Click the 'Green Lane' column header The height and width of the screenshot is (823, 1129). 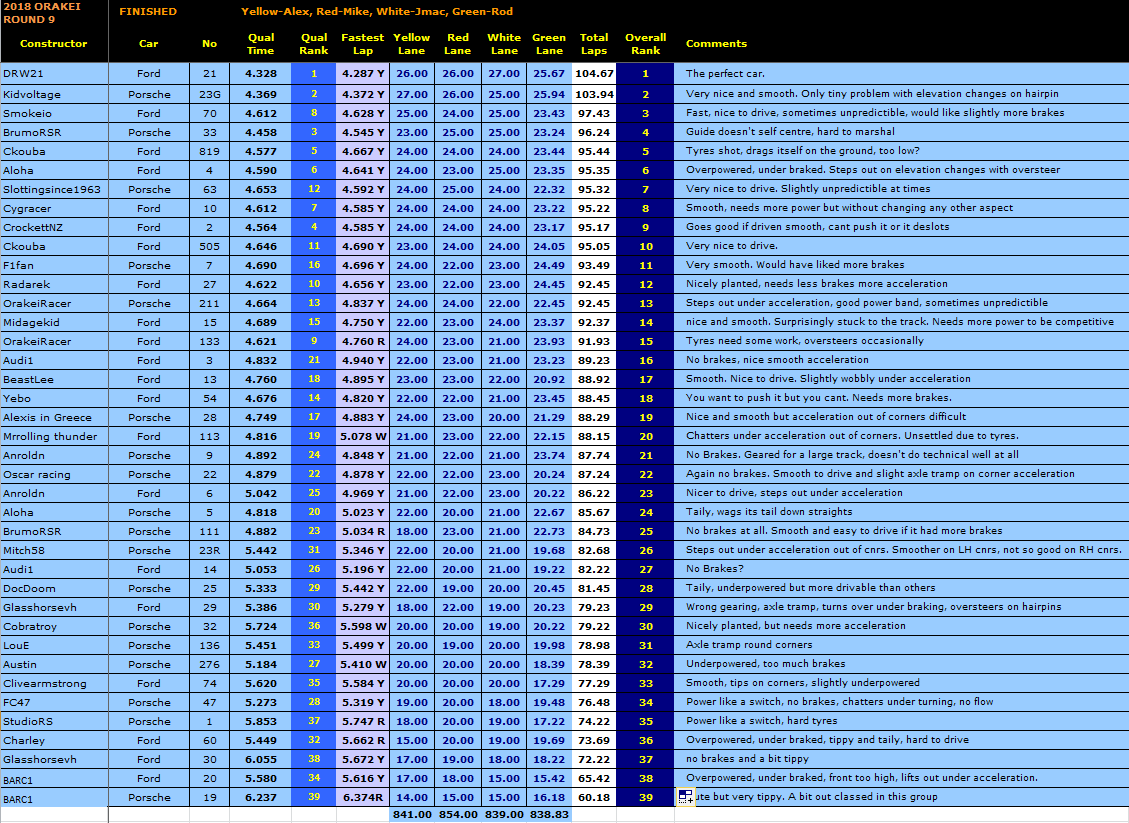549,44
